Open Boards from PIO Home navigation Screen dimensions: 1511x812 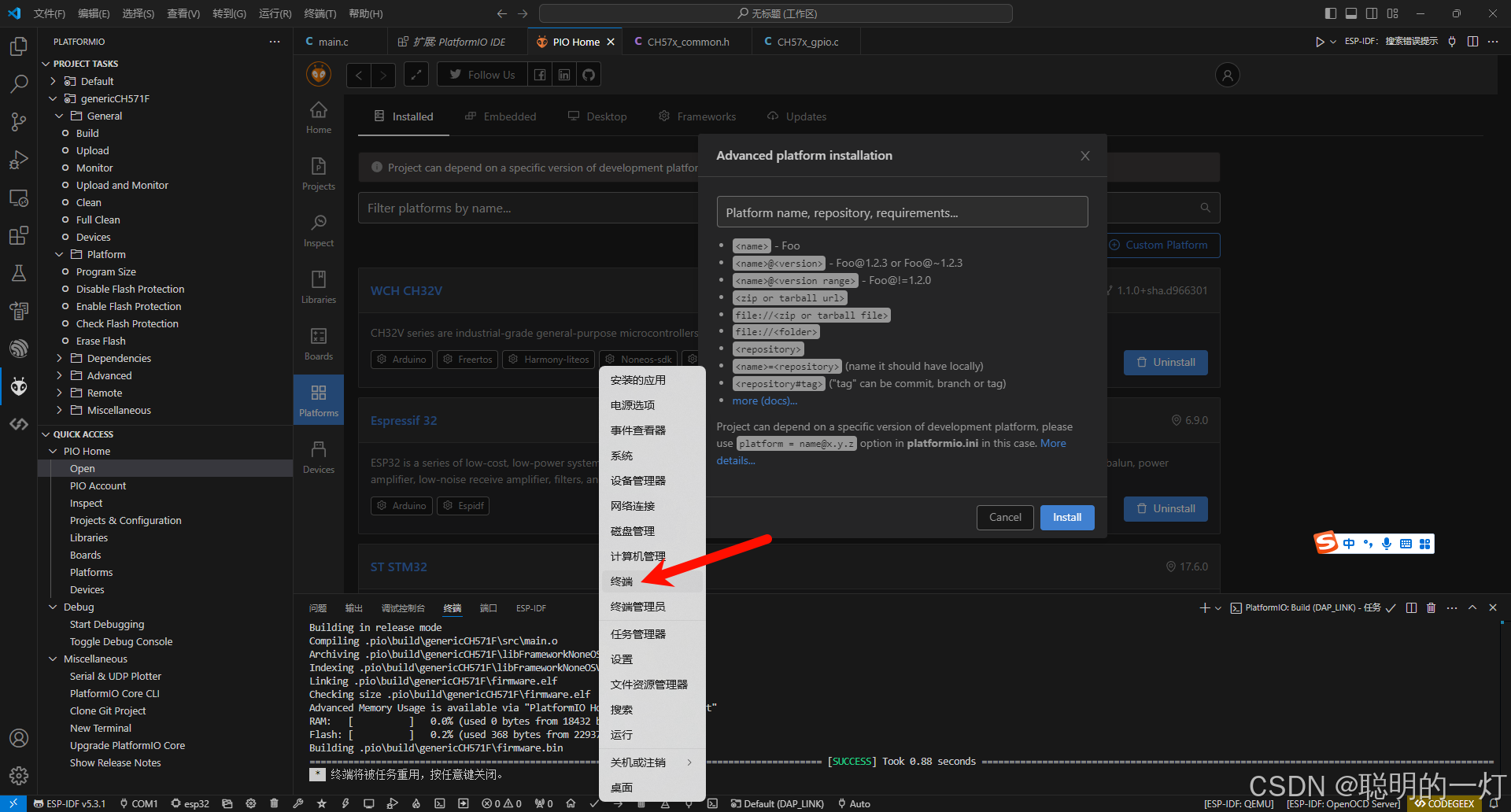318,344
